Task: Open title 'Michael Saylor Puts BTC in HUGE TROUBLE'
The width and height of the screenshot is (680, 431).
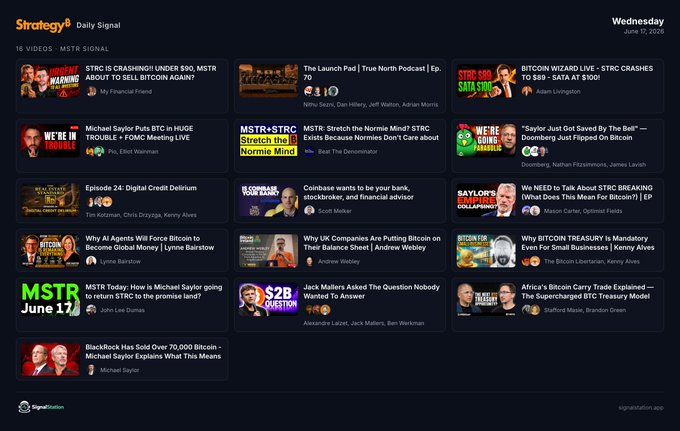Action: point(139,133)
